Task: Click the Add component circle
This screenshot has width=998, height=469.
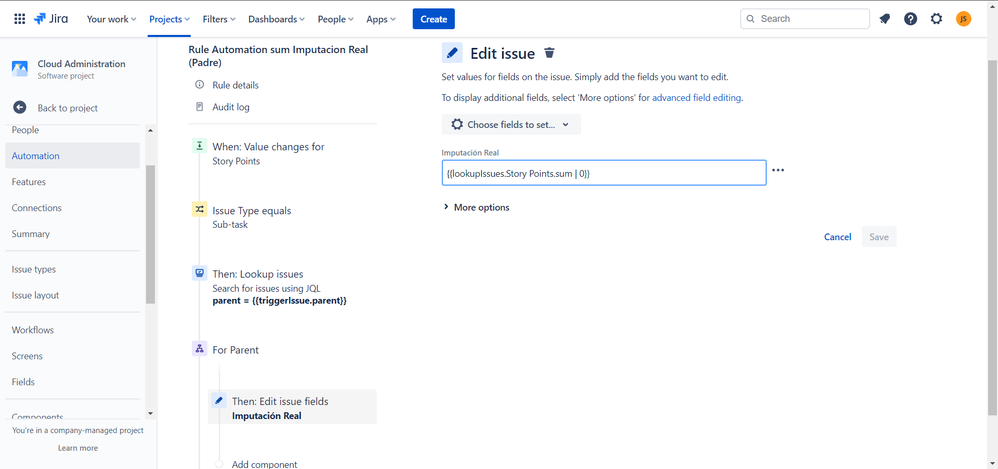Action: (219, 464)
